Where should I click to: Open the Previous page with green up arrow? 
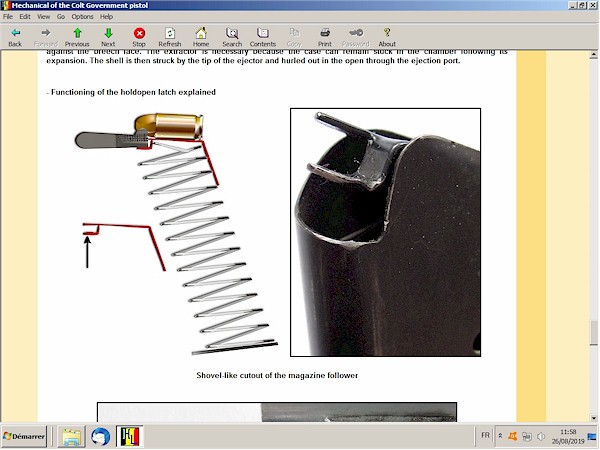[x=77, y=37]
